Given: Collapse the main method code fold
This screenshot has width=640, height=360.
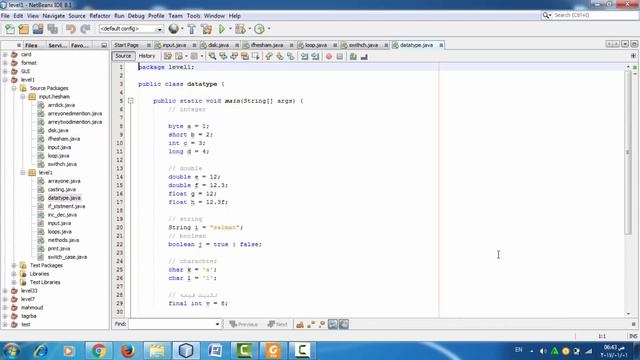Looking at the screenshot, I should click(131, 101).
